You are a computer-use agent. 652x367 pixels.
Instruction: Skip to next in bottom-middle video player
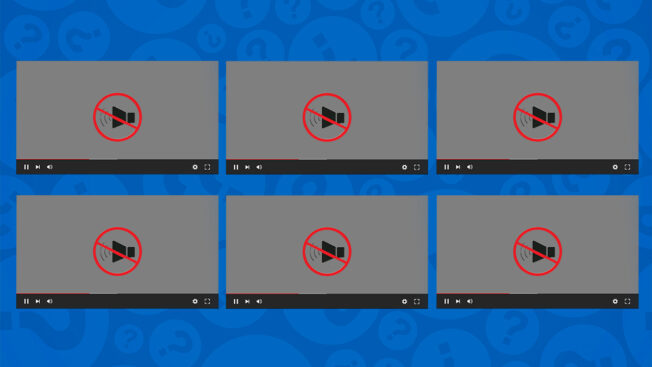click(247, 301)
